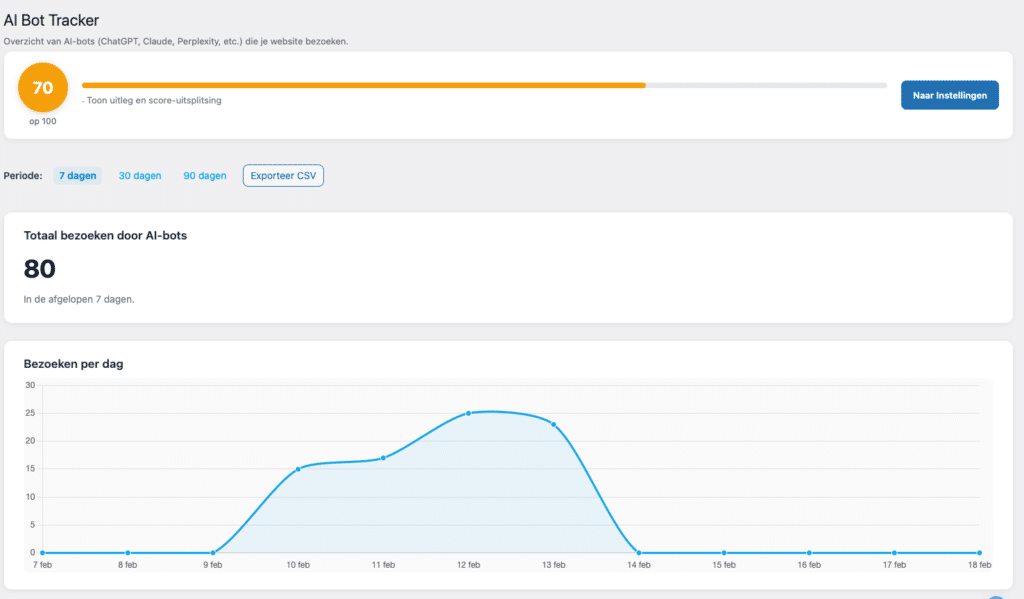Select the 11 feb data point on chart
Viewport: 1024px width, 599px height.
(x=383, y=458)
